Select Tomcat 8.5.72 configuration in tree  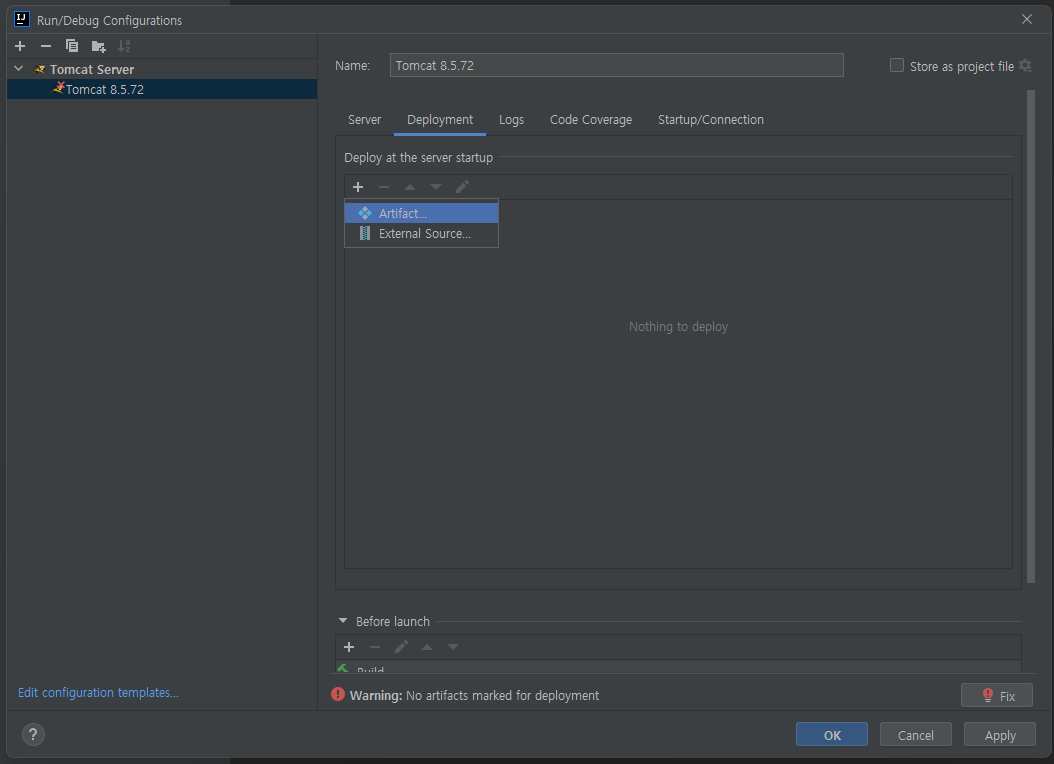(x=162, y=89)
